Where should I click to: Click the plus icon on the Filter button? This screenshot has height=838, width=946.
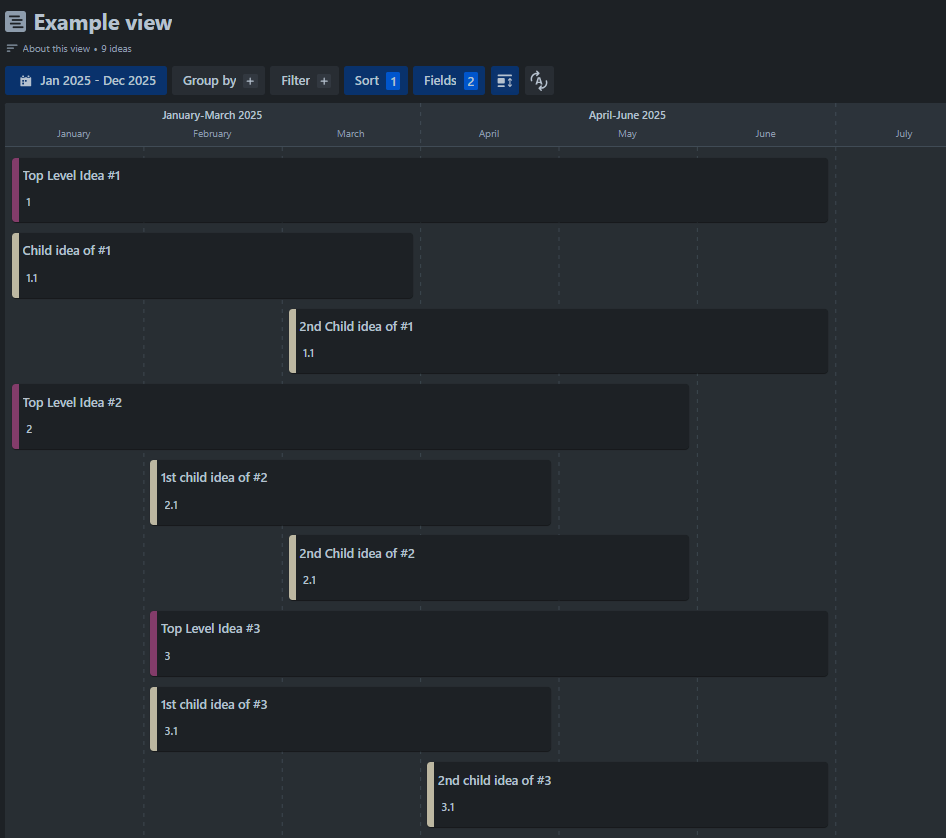pyautogui.click(x=324, y=81)
